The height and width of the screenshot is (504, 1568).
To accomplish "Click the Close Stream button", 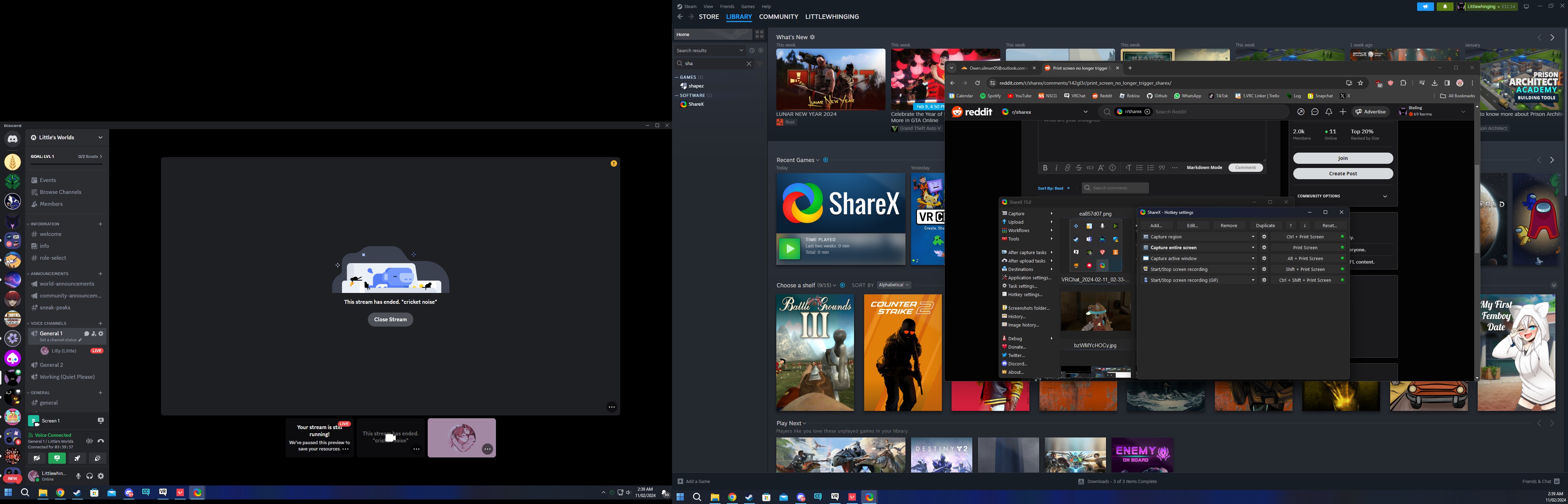I will tap(390, 320).
